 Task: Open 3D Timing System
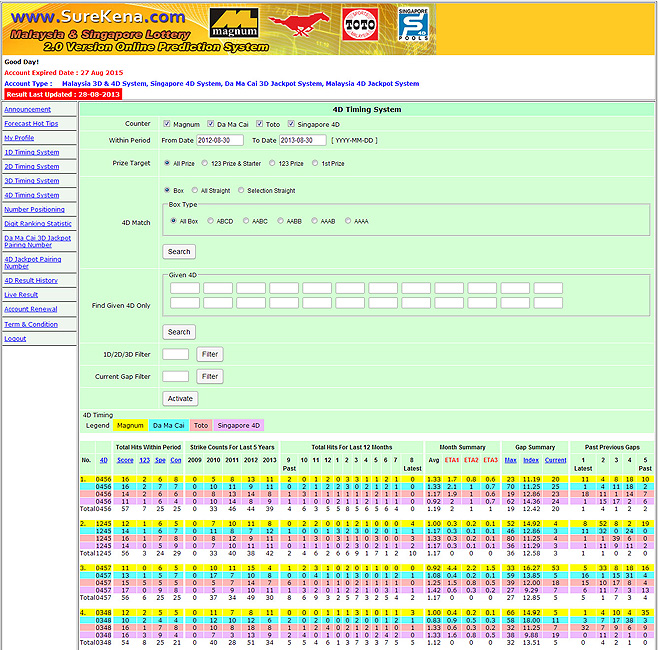click(32, 181)
